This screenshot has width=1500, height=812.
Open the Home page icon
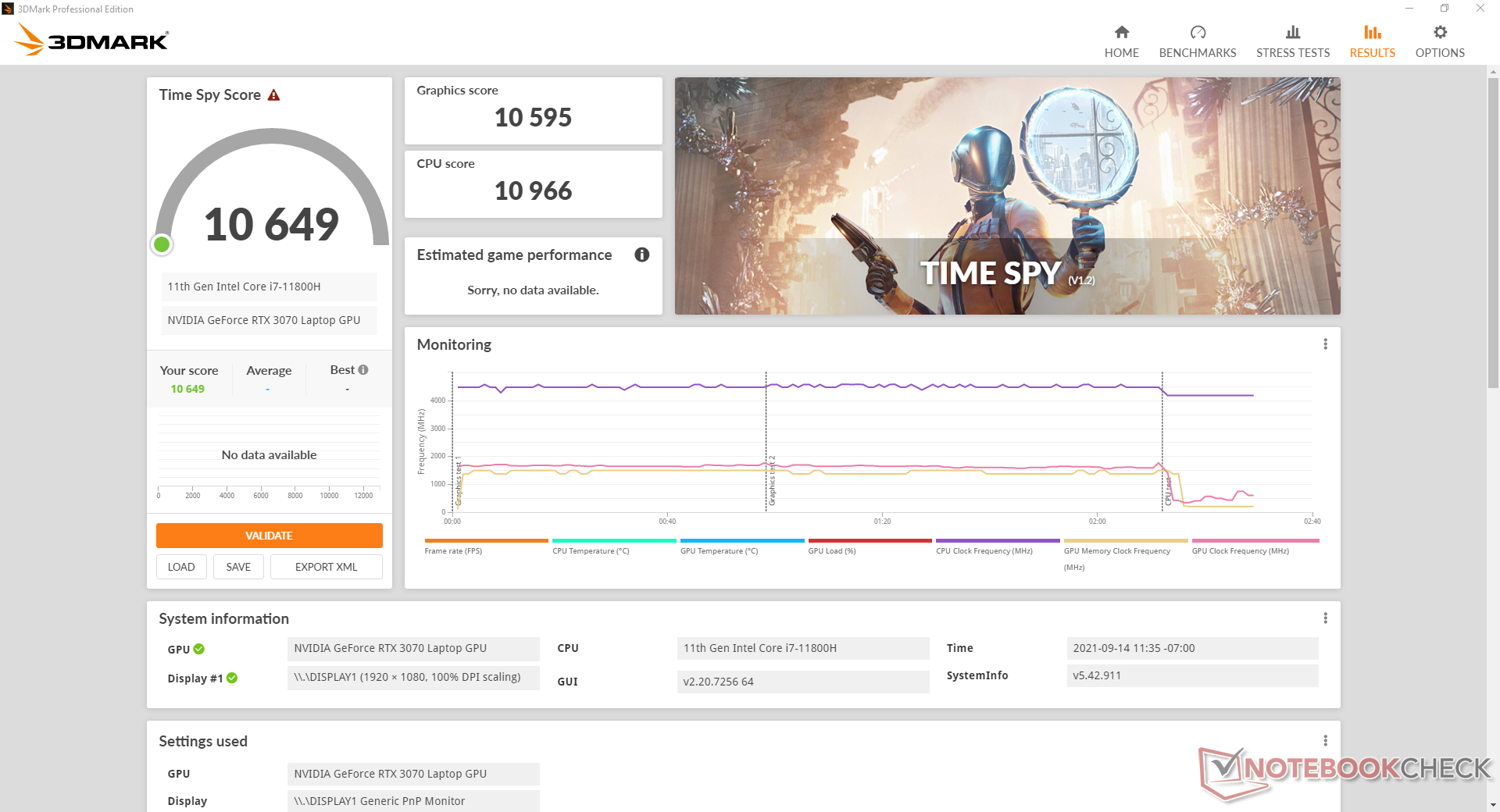[x=1121, y=32]
